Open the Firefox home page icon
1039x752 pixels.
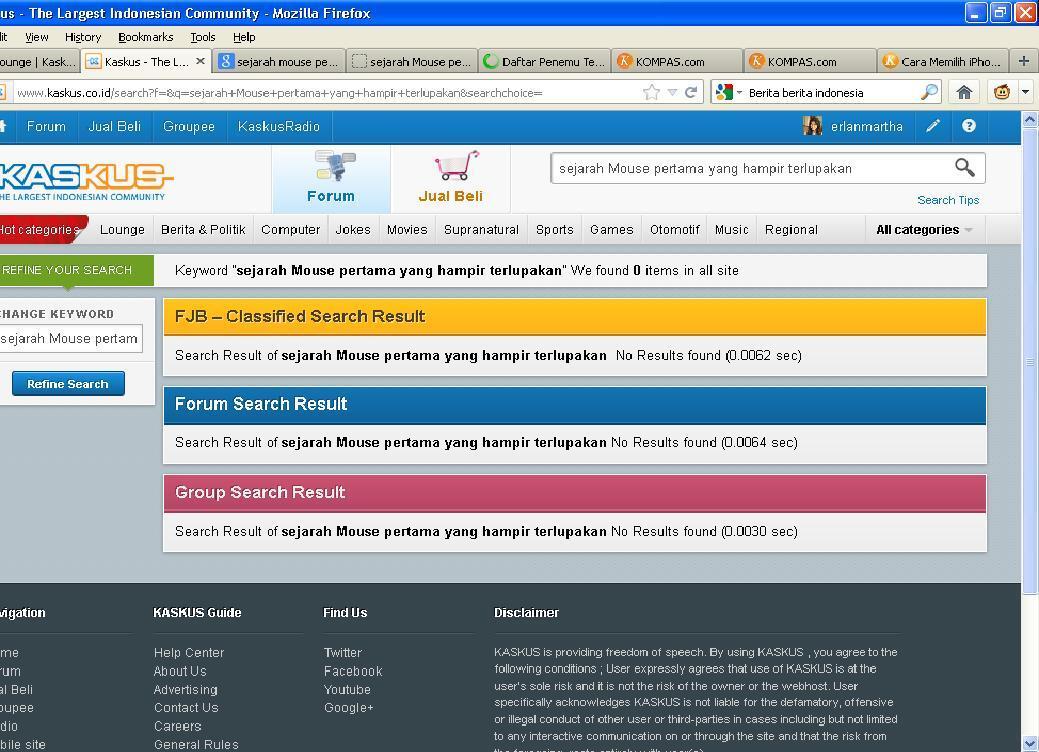[x=964, y=93]
